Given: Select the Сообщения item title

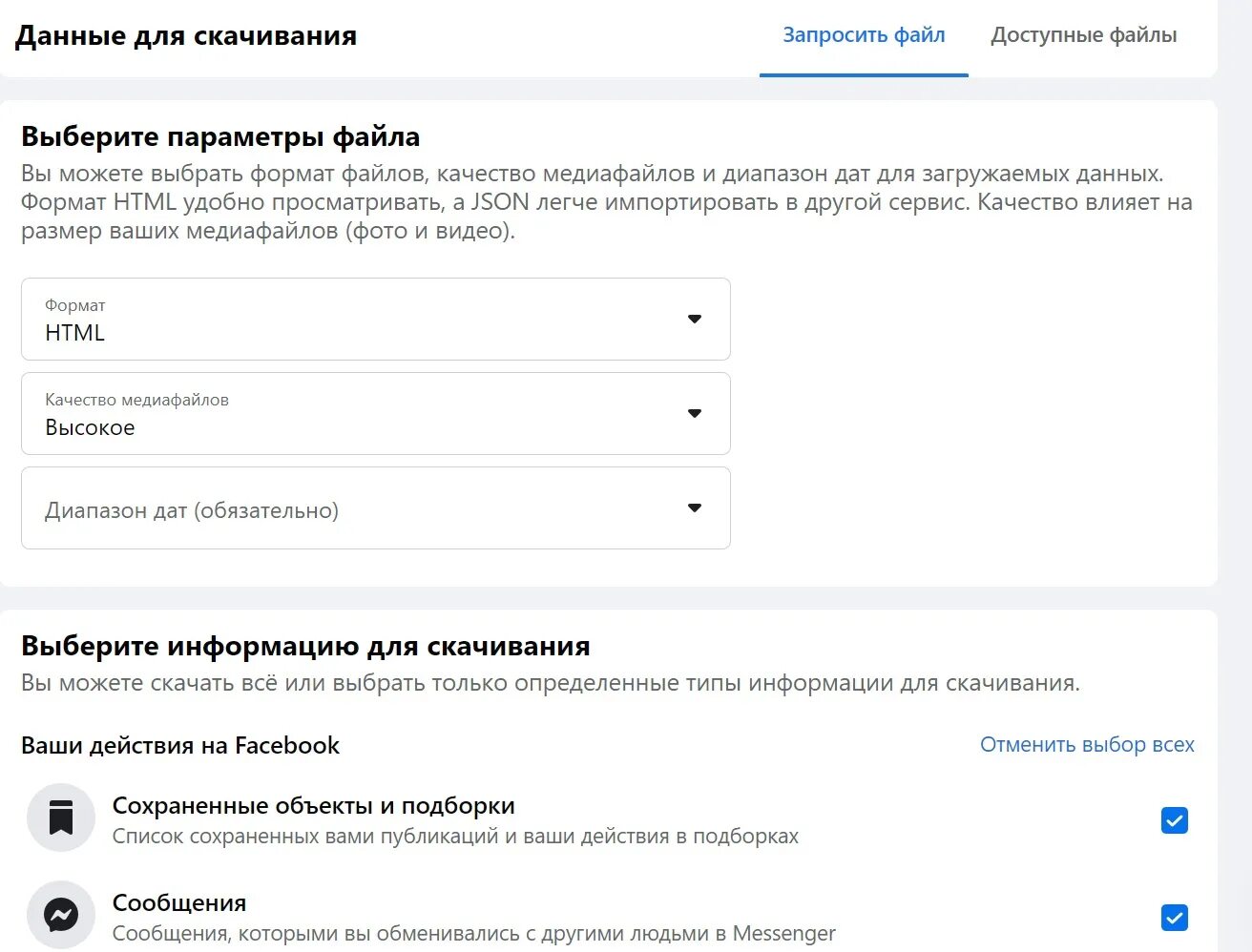Looking at the screenshot, I should pyautogui.click(x=179, y=902).
